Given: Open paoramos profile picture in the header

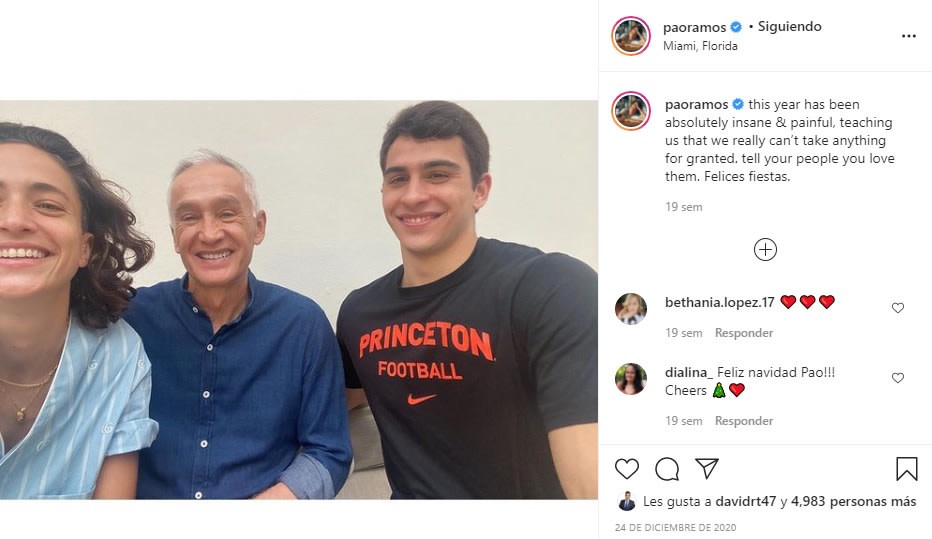Looking at the screenshot, I should [631, 36].
